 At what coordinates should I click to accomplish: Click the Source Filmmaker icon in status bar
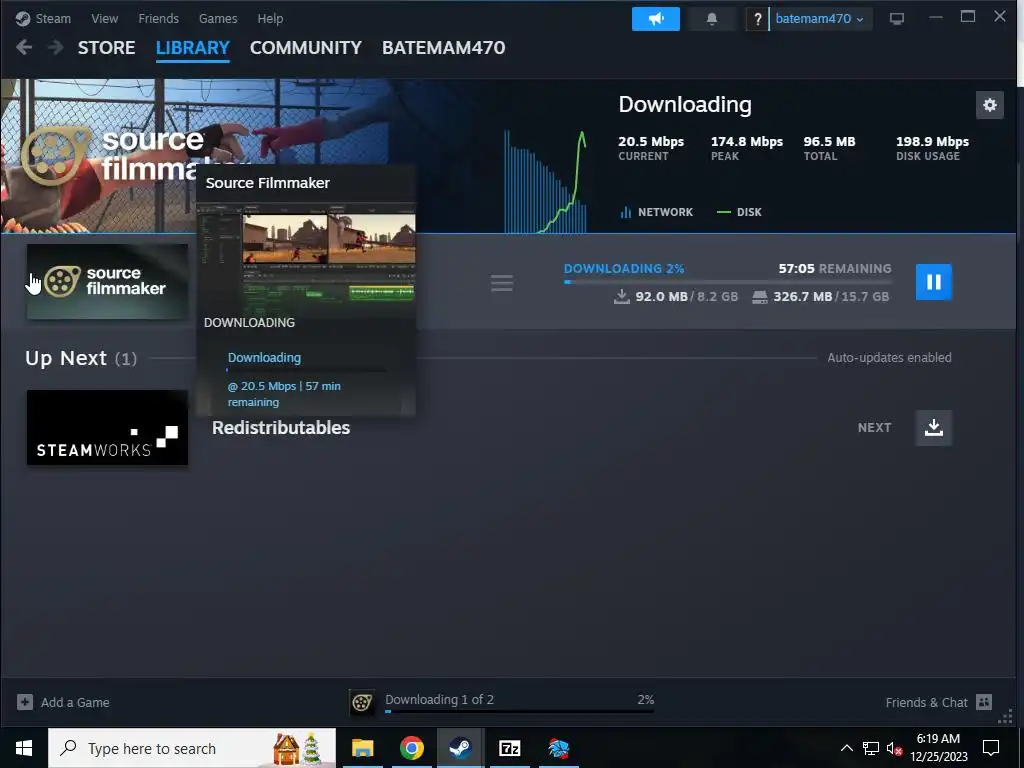[x=362, y=703]
